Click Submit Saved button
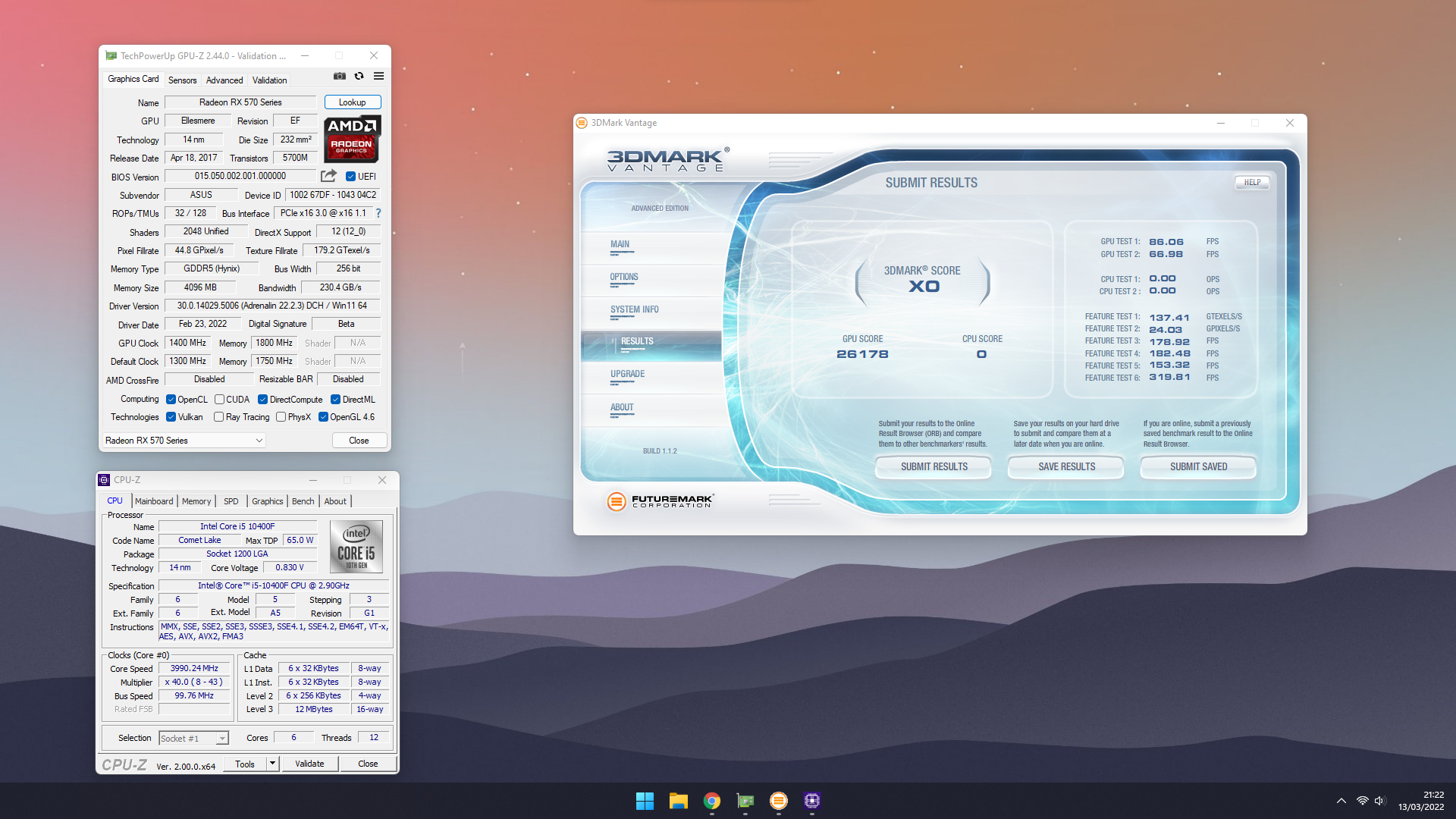This screenshot has height=819, width=1456. pyautogui.click(x=1198, y=467)
